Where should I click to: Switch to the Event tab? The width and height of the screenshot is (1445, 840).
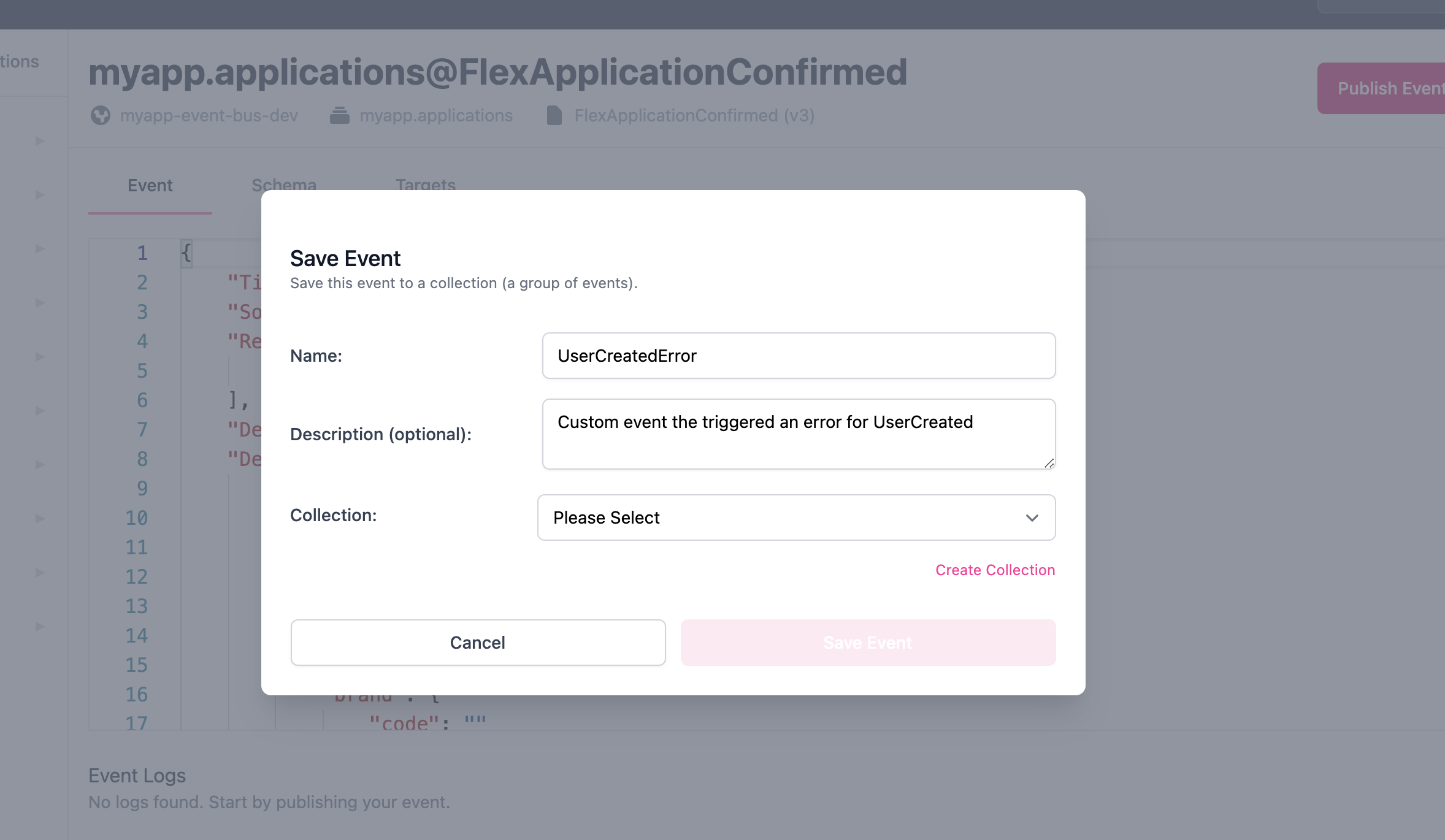coord(150,185)
